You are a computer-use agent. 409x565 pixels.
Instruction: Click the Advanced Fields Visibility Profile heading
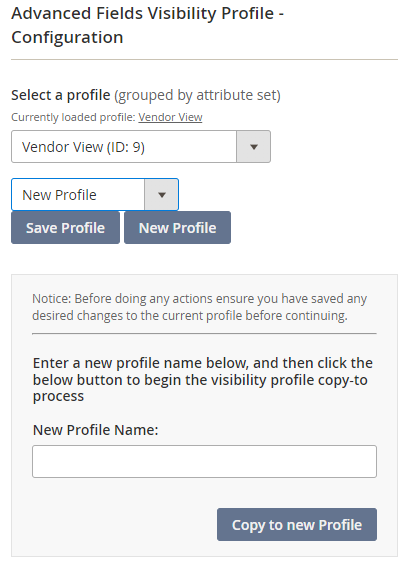click(x=147, y=25)
